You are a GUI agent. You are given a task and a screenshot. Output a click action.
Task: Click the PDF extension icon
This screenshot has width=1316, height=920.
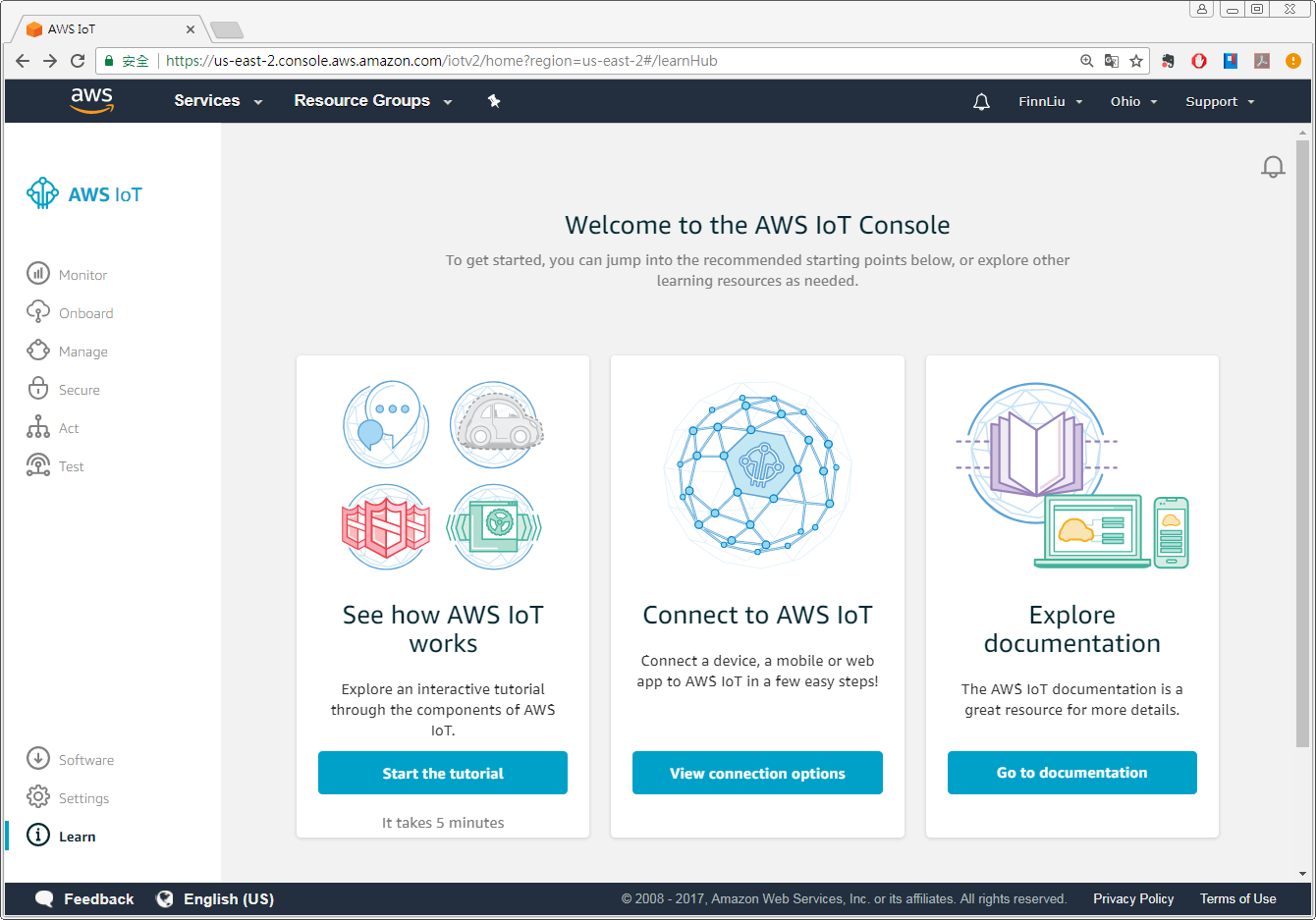[1262, 61]
